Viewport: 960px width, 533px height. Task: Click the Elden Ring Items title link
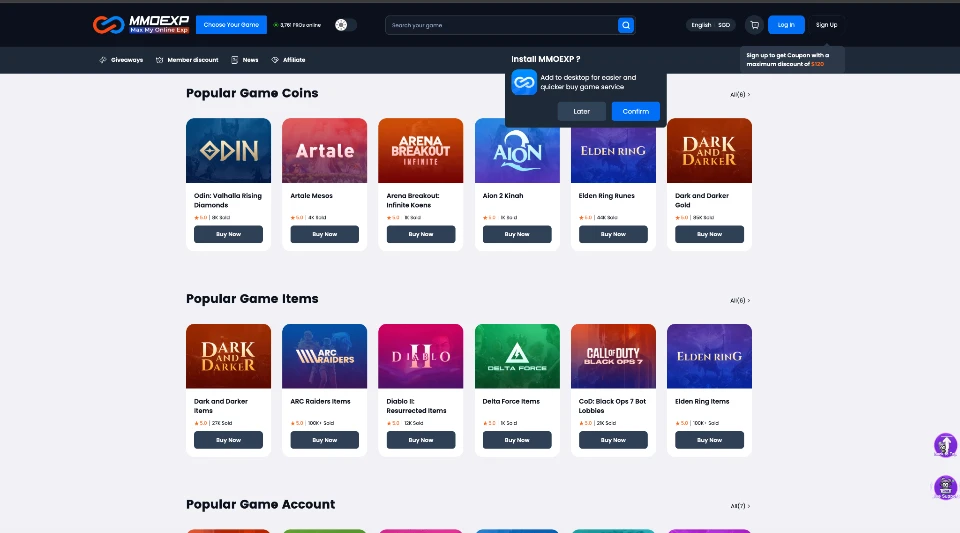tap(702, 401)
